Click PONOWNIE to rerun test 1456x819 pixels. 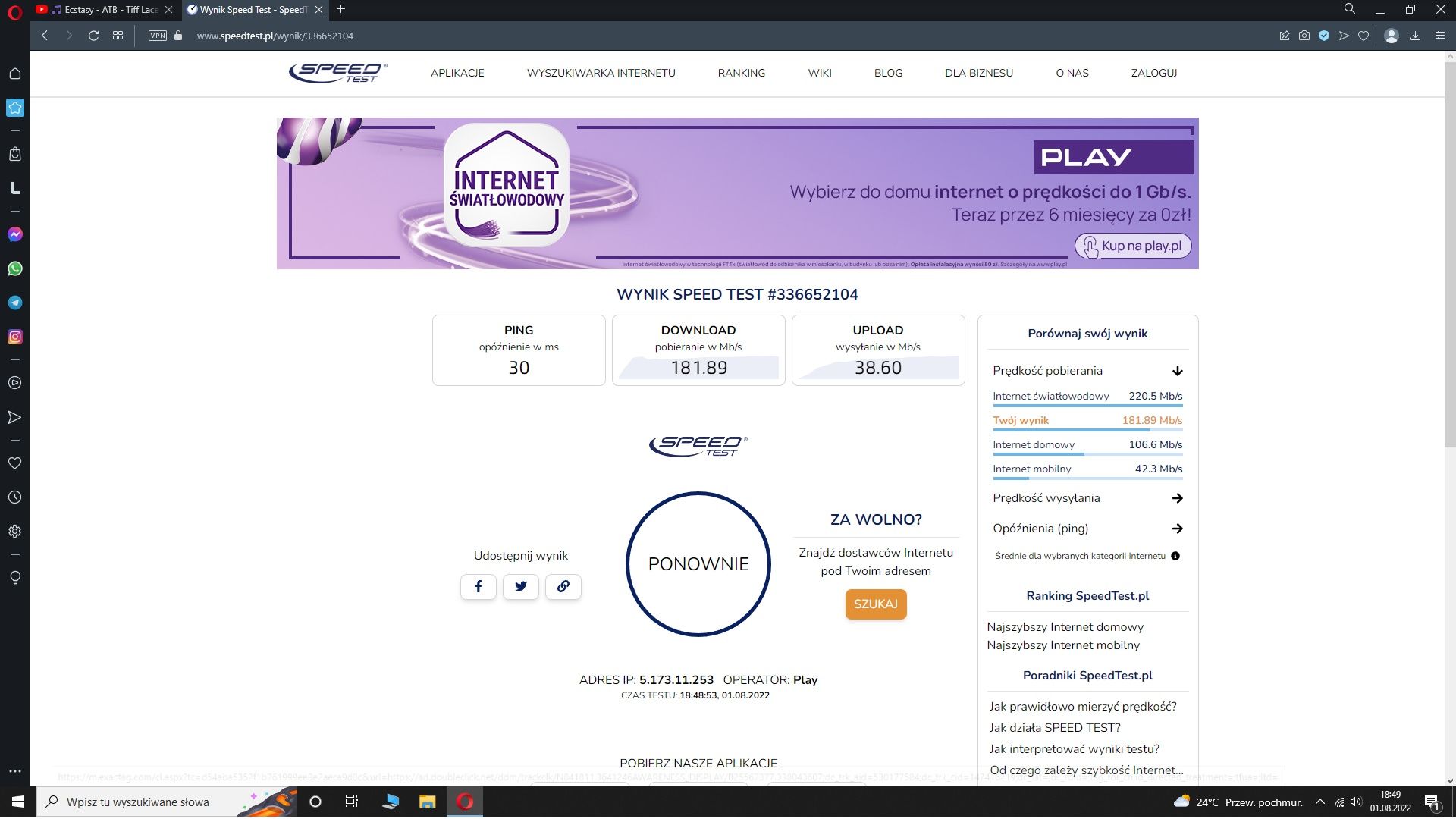[x=698, y=564]
